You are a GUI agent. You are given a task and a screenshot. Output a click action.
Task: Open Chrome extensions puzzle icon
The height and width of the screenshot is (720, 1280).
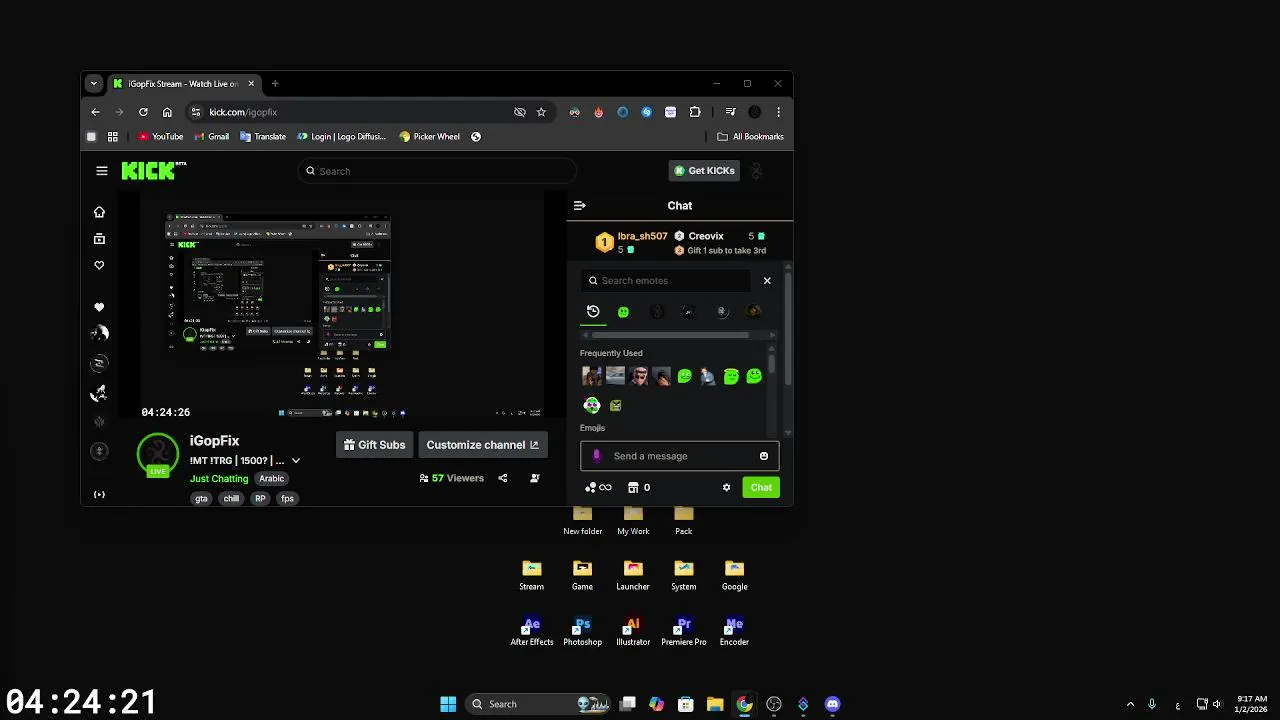695,112
